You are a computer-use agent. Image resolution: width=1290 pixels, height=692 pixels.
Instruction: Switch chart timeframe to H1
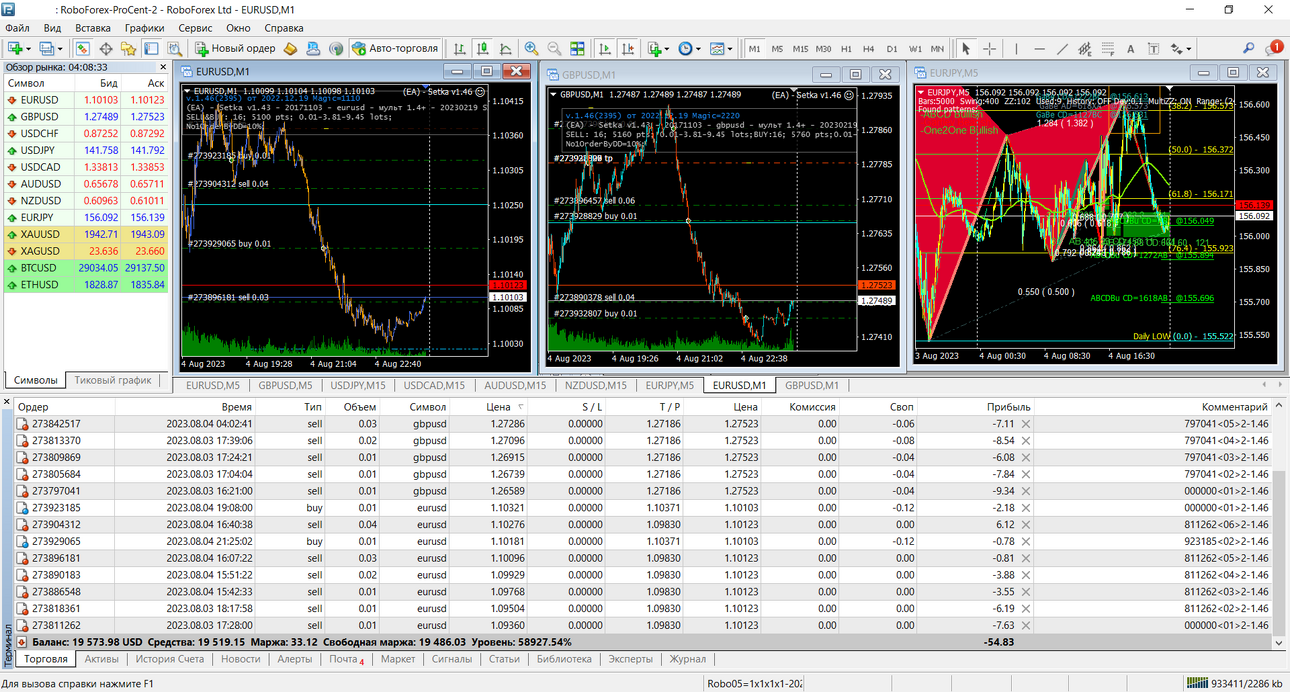point(846,48)
